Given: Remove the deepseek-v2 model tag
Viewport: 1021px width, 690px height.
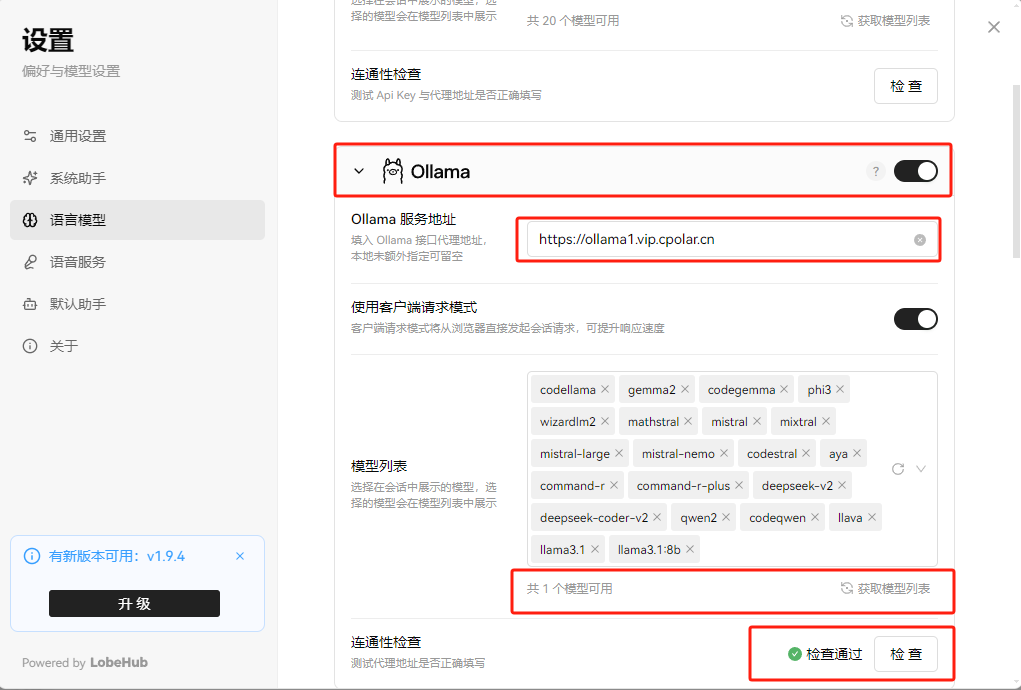Looking at the screenshot, I should click(842, 485).
